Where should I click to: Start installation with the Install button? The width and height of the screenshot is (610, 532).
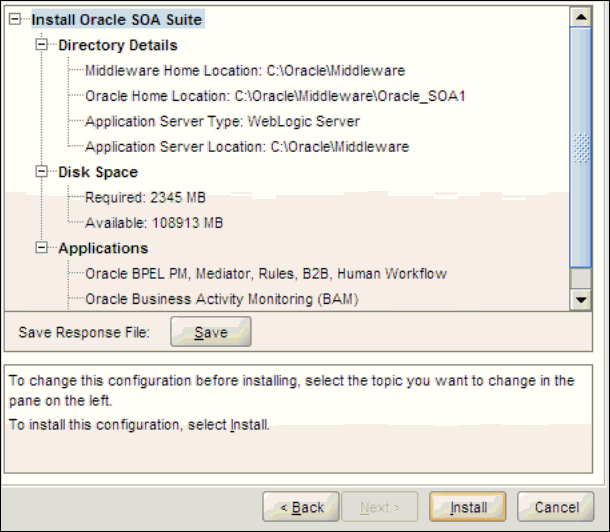click(467, 507)
